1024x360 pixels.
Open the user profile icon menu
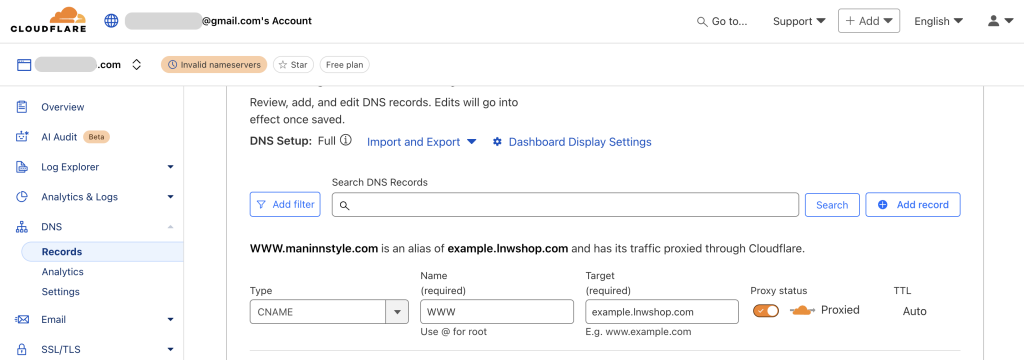[1000, 21]
